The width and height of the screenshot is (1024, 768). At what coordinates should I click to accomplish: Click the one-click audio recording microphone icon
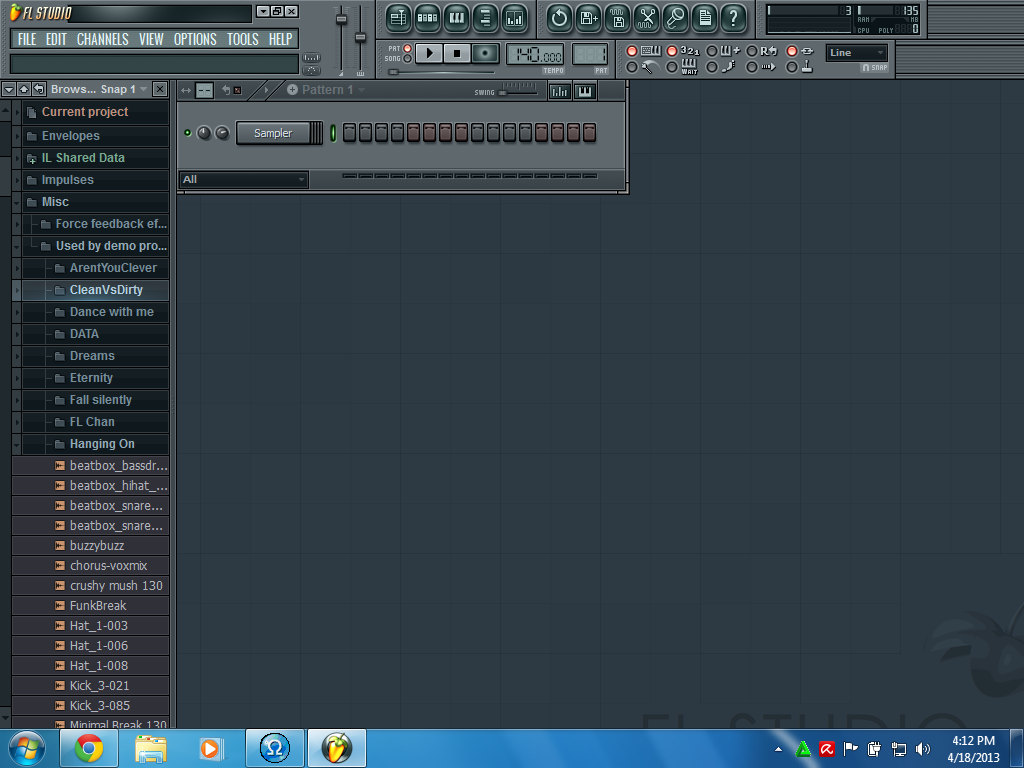pos(676,18)
